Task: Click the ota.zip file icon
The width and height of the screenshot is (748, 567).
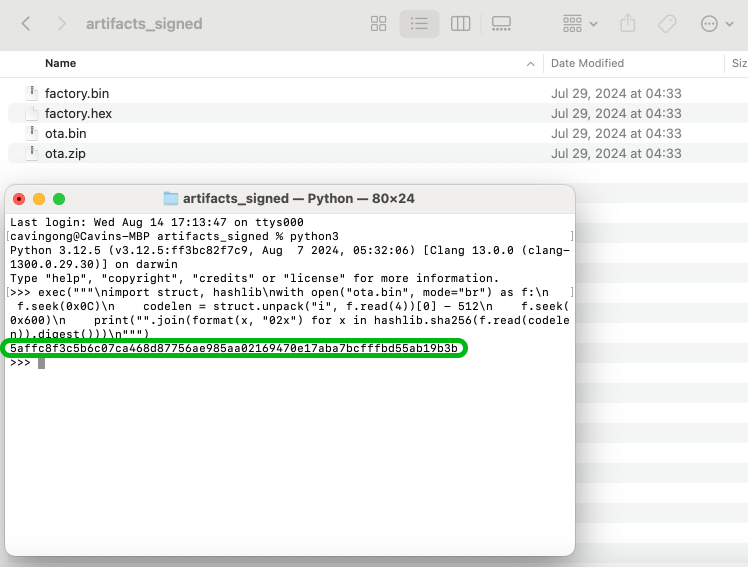Action: (32, 153)
